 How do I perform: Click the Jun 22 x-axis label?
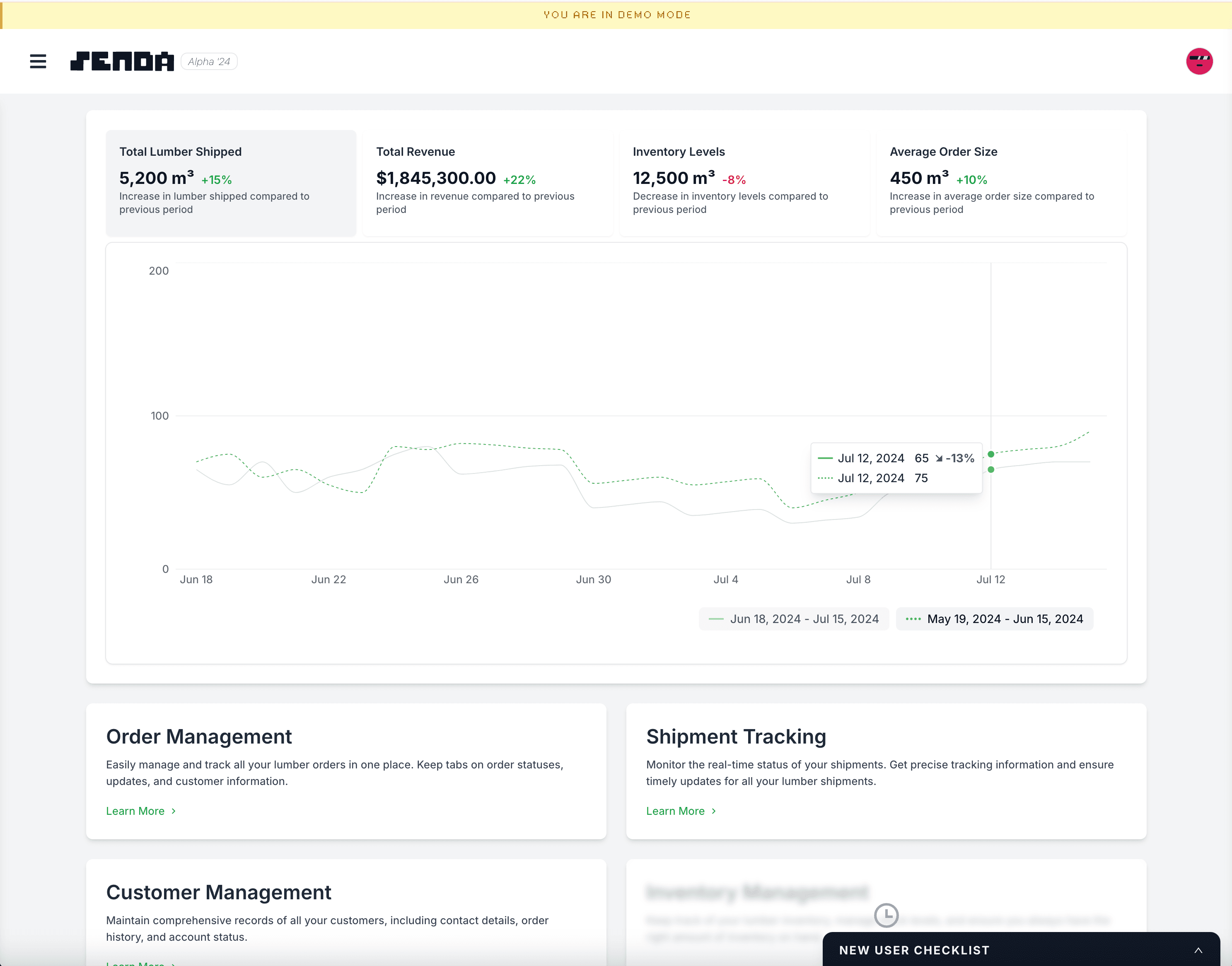pyautogui.click(x=329, y=579)
